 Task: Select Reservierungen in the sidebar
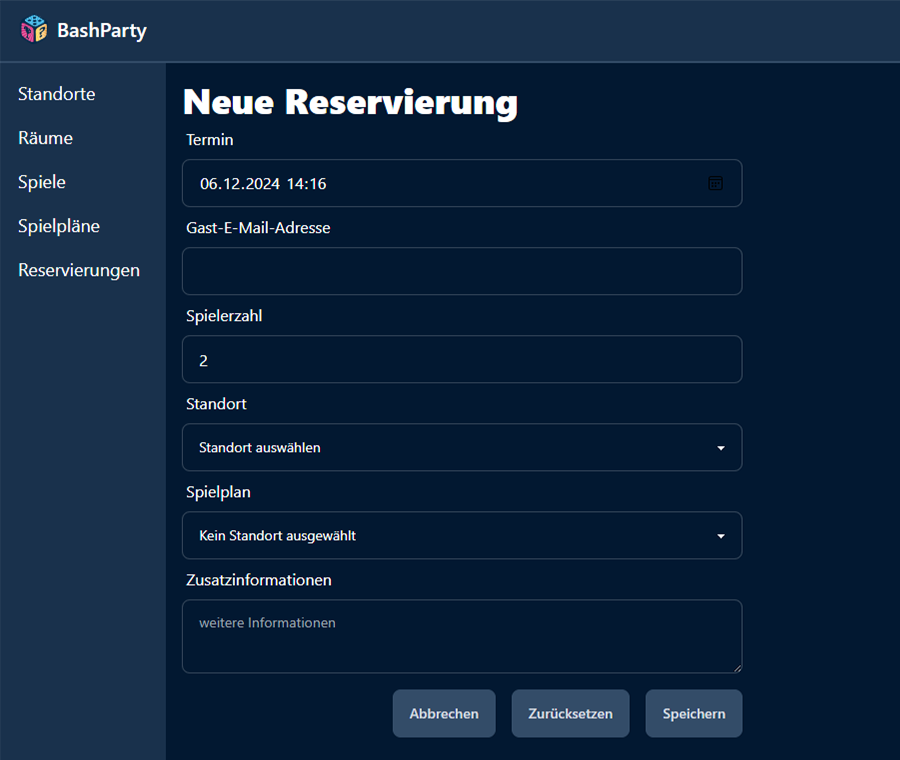coord(79,270)
